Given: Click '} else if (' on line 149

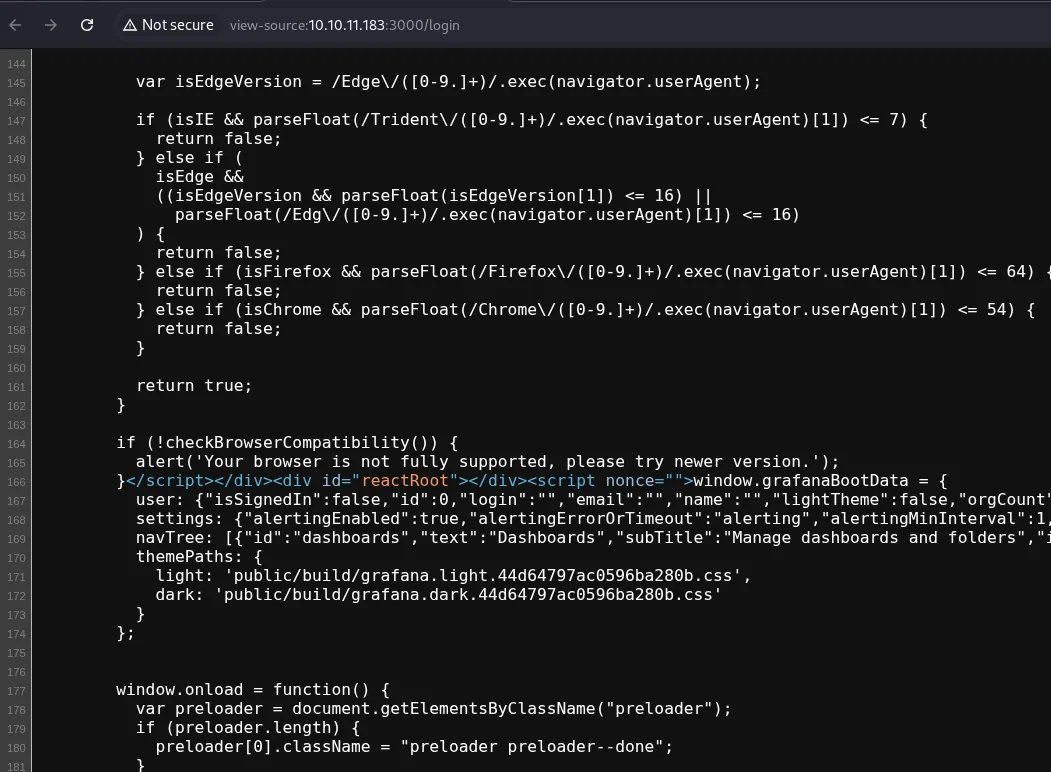Looking at the screenshot, I should pyautogui.click(x=189, y=158).
